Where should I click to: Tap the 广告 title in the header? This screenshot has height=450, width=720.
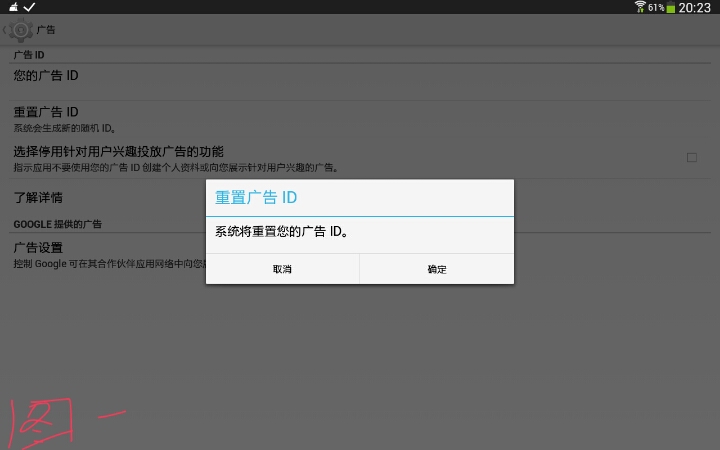coord(46,30)
